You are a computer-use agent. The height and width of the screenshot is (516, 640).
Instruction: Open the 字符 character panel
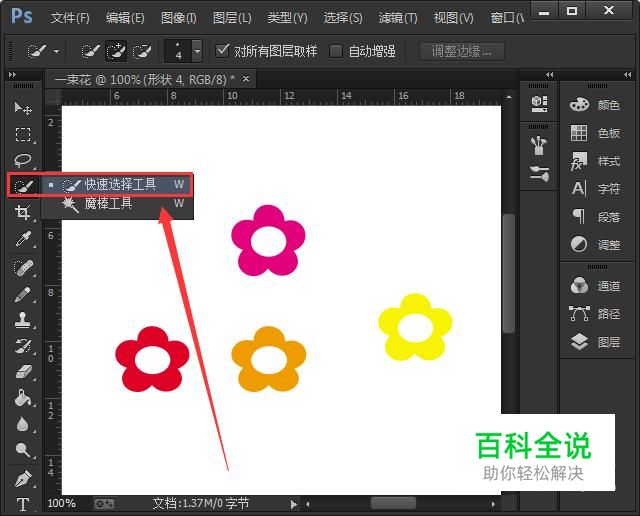[595, 189]
